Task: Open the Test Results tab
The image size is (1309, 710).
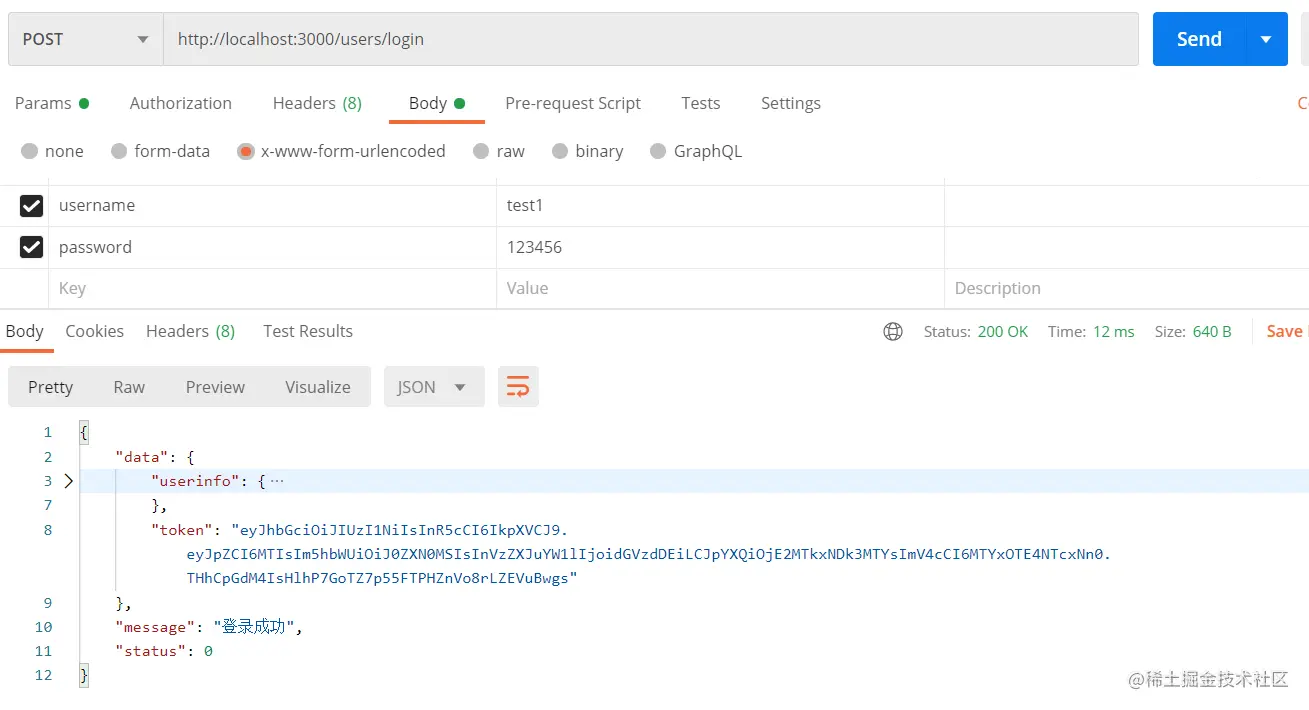Action: (308, 331)
